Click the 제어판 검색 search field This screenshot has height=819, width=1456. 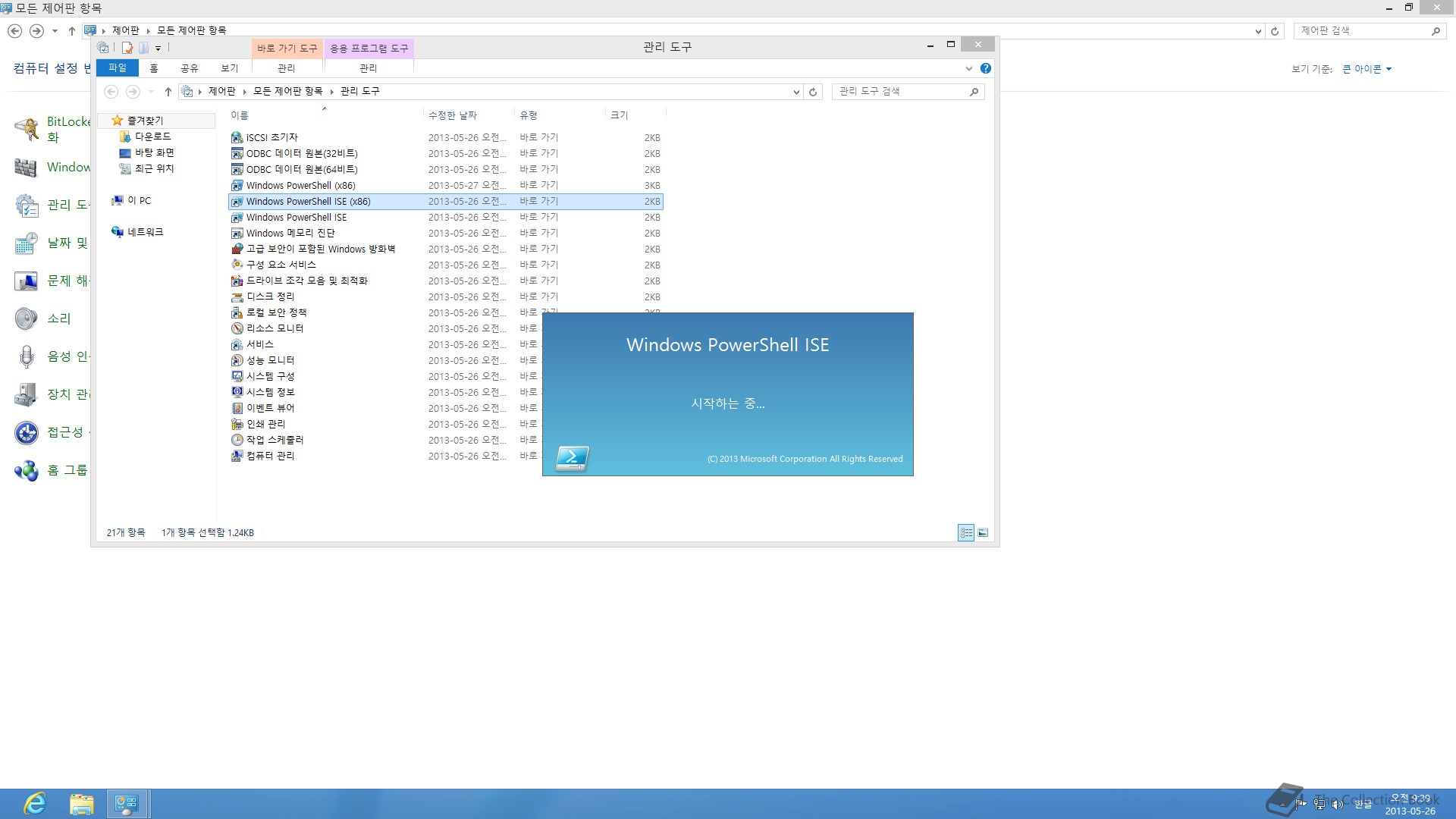[1370, 31]
